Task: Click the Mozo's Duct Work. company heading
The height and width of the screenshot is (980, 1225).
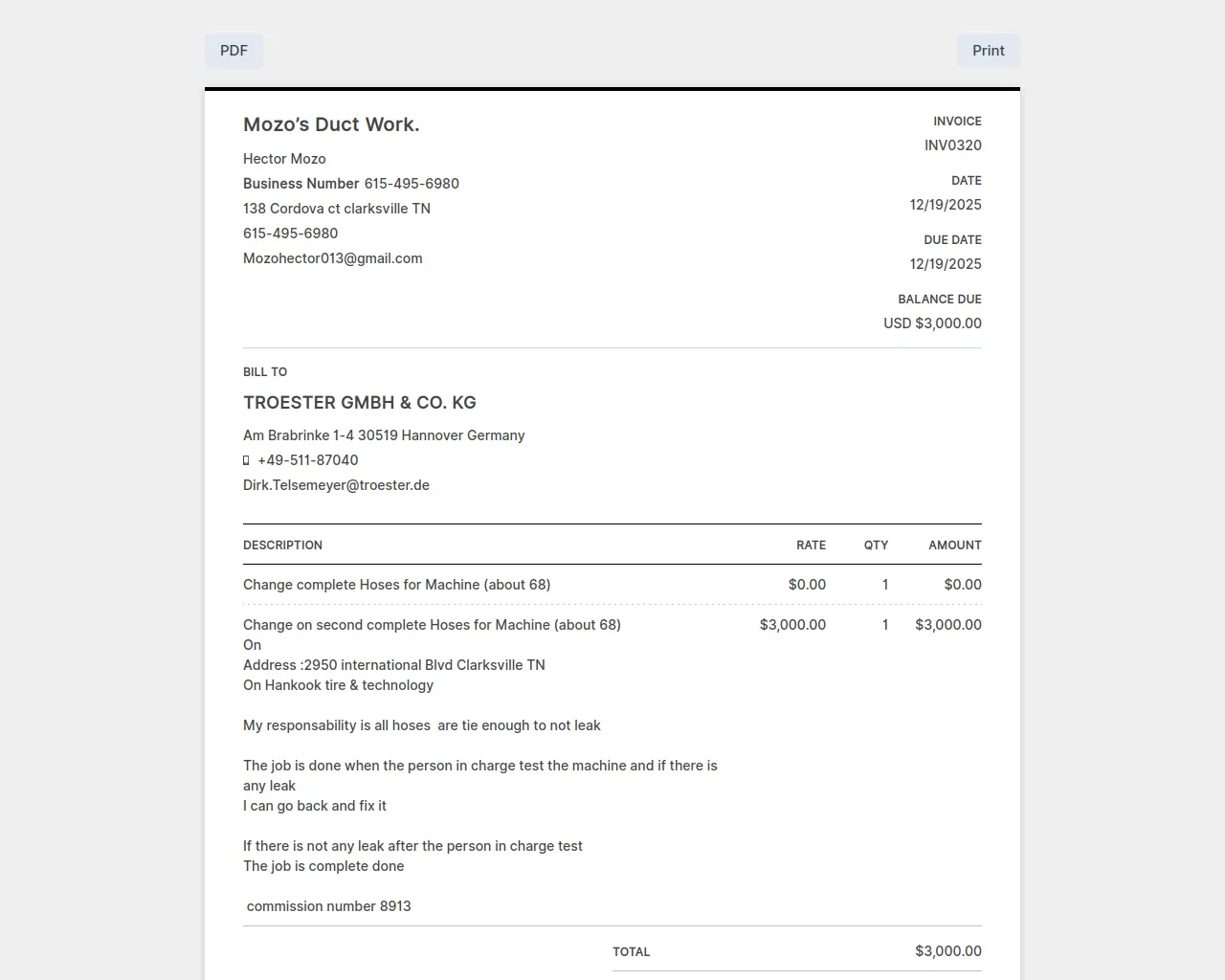Action: [x=331, y=124]
